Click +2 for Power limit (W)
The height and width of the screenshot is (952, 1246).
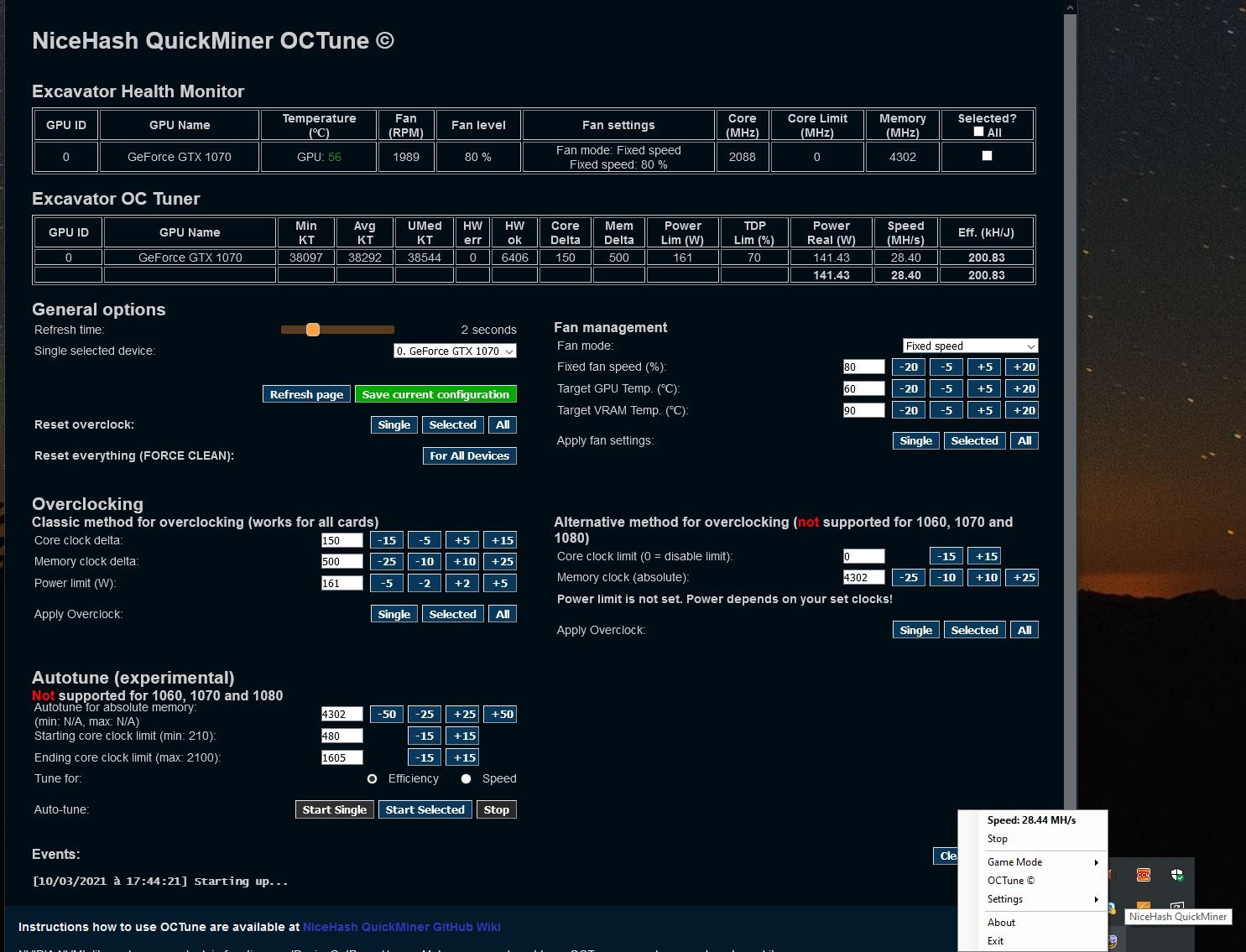pos(462,583)
